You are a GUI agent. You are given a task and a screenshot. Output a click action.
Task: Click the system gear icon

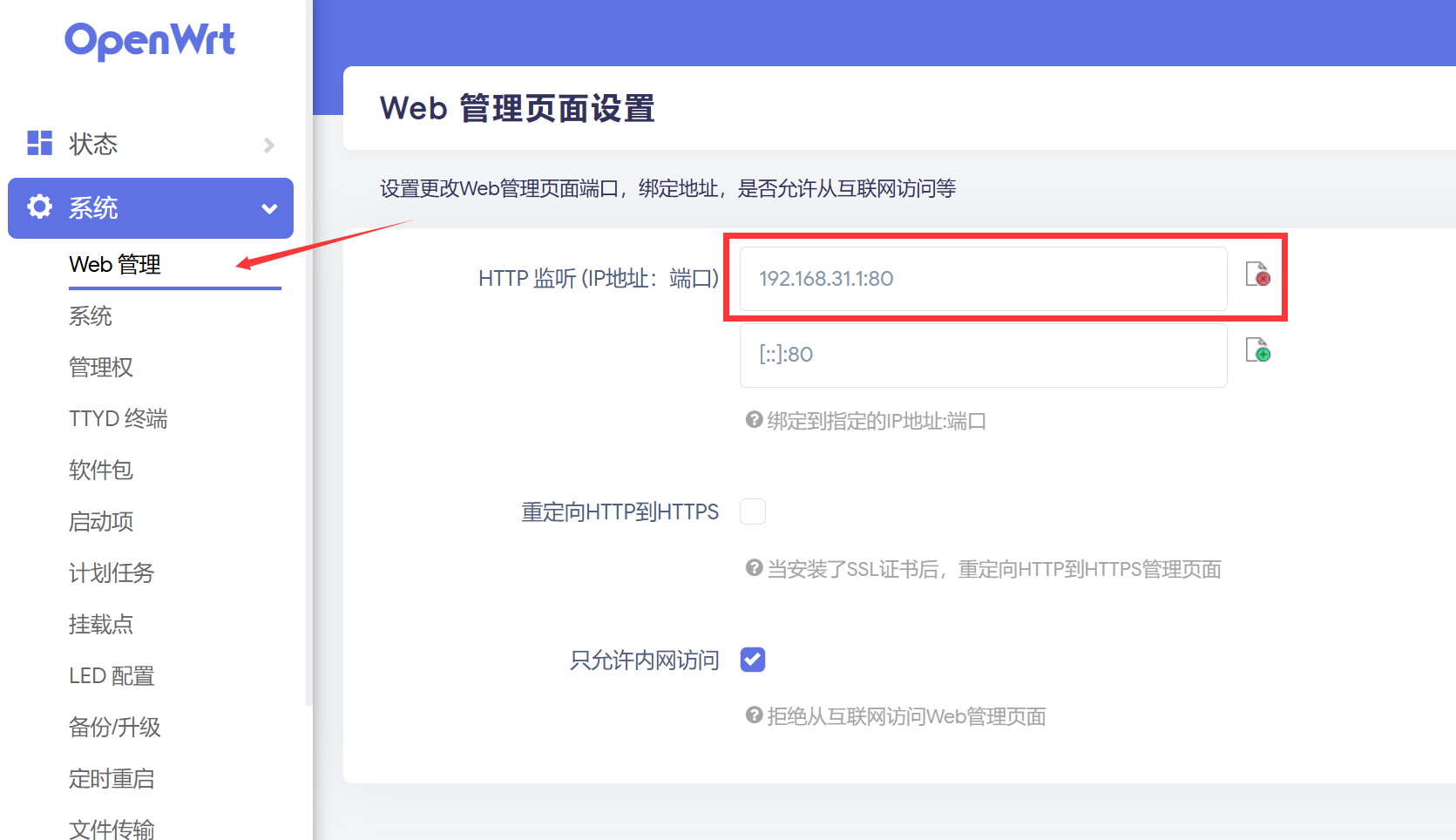point(39,207)
